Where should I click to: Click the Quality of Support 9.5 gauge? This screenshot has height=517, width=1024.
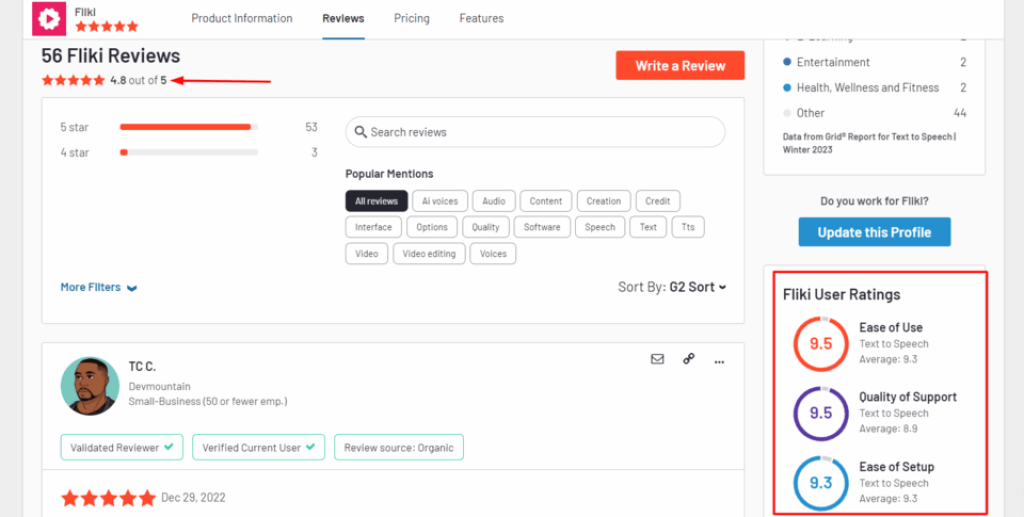(821, 413)
